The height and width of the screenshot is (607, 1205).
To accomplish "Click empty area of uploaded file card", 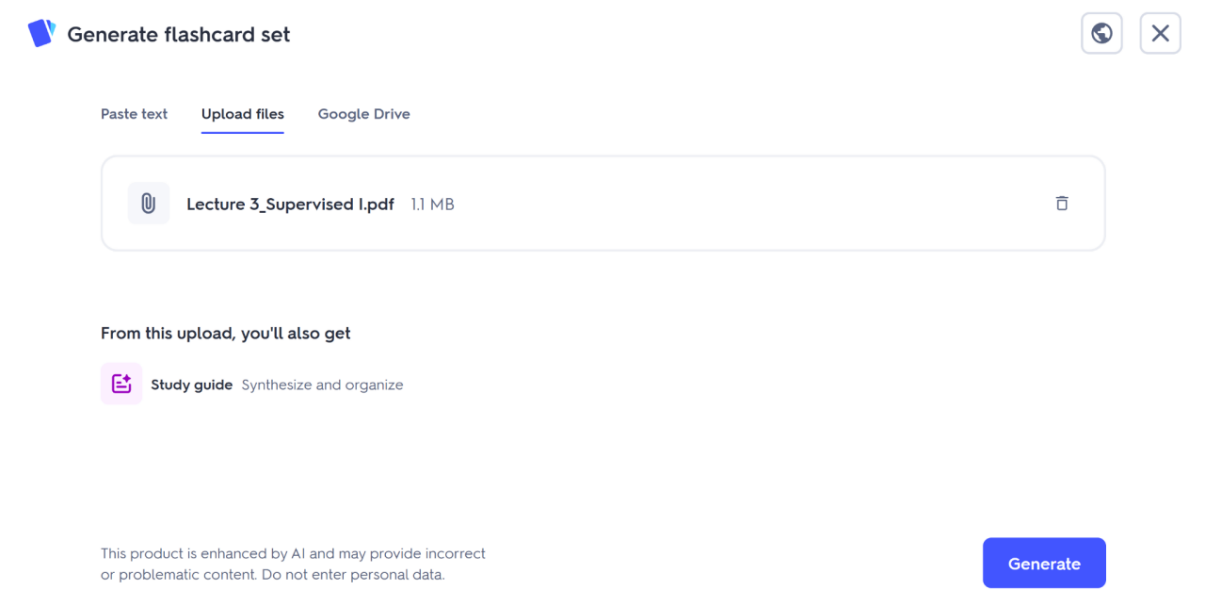I will click(750, 204).
